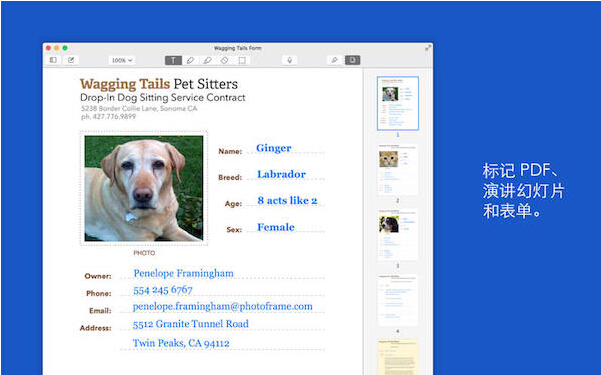Click the green maximize window button
The image size is (601, 375).
point(65,48)
